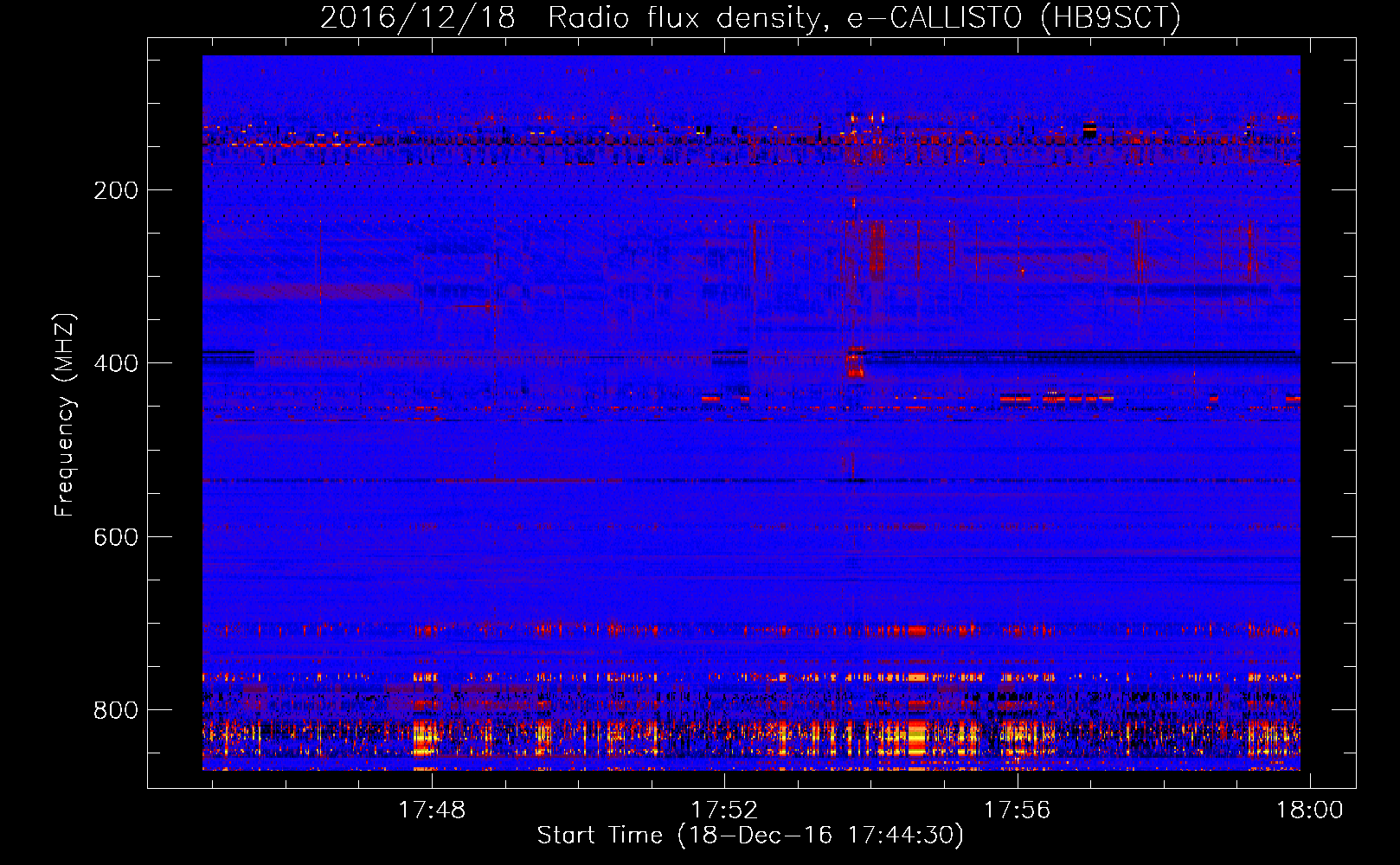Select the 600 frequency tick label
The height and width of the screenshot is (865, 1400).
click(116, 537)
